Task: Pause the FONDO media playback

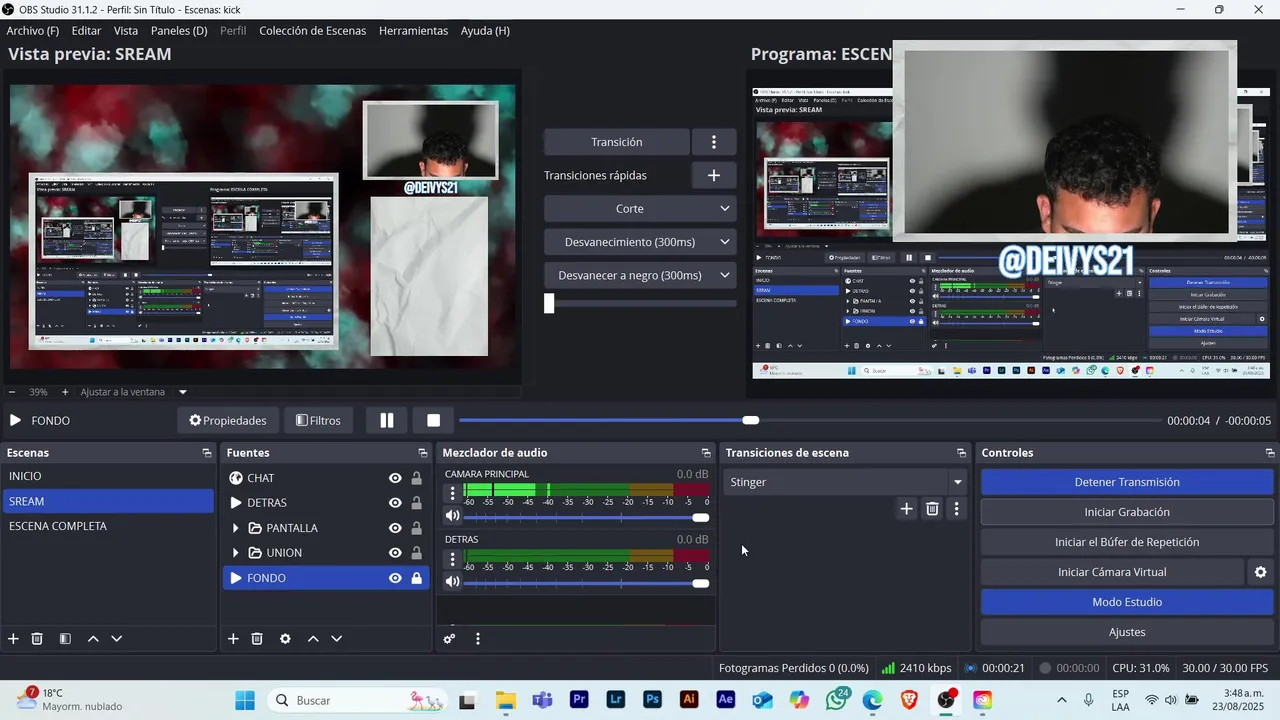Action: 387,420
